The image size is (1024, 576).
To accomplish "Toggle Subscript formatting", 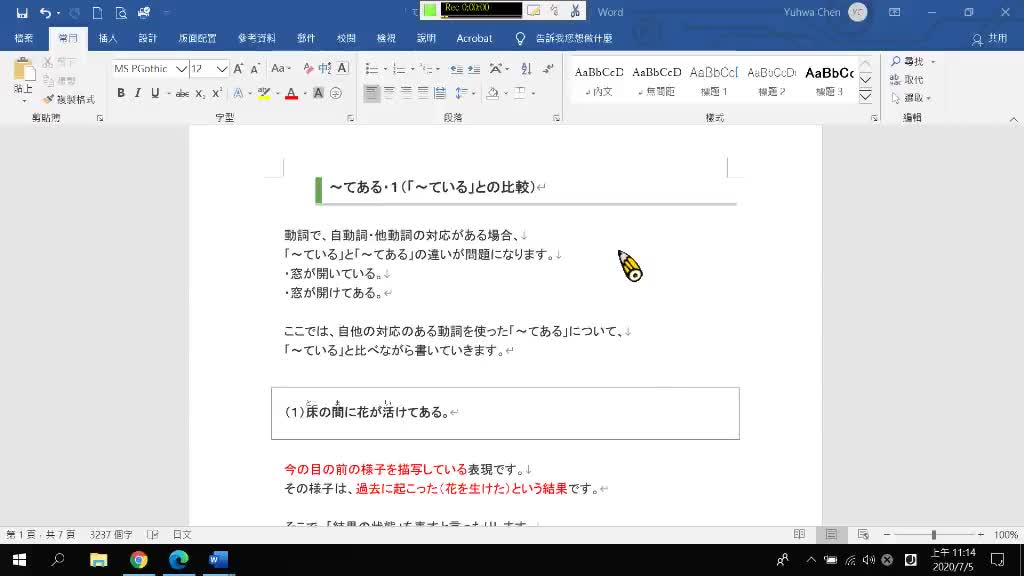I will point(200,93).
